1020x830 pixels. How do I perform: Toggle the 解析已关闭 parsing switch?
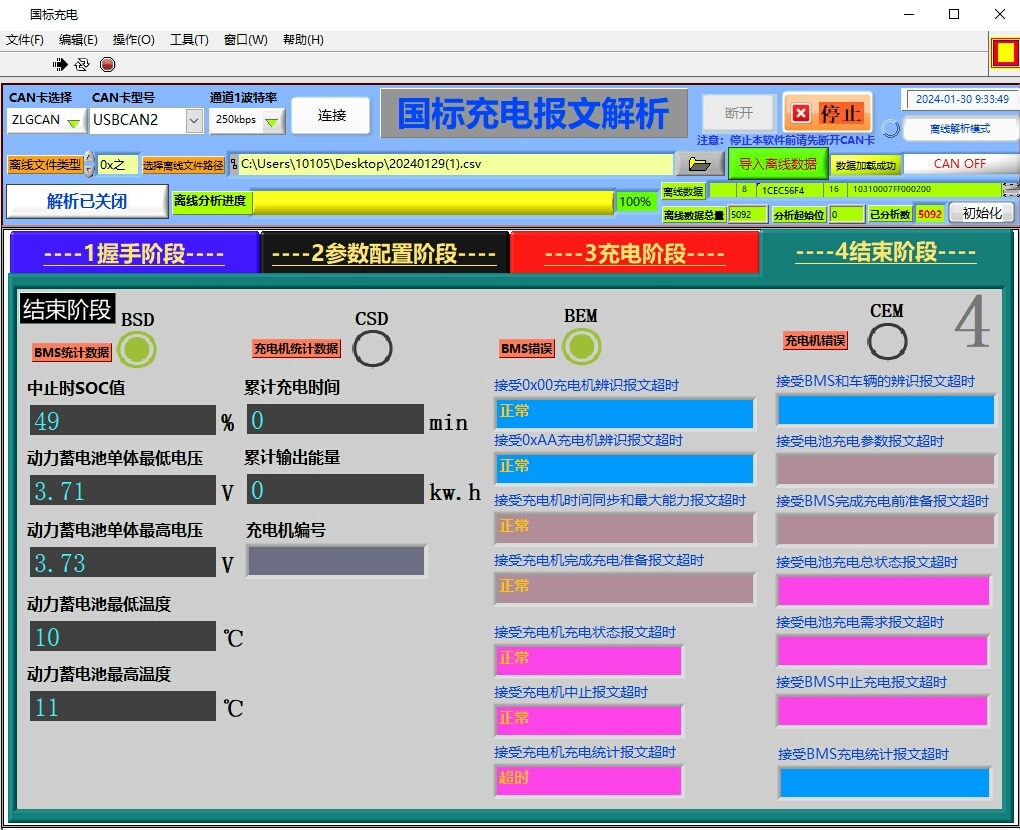[x=87, y=201]
